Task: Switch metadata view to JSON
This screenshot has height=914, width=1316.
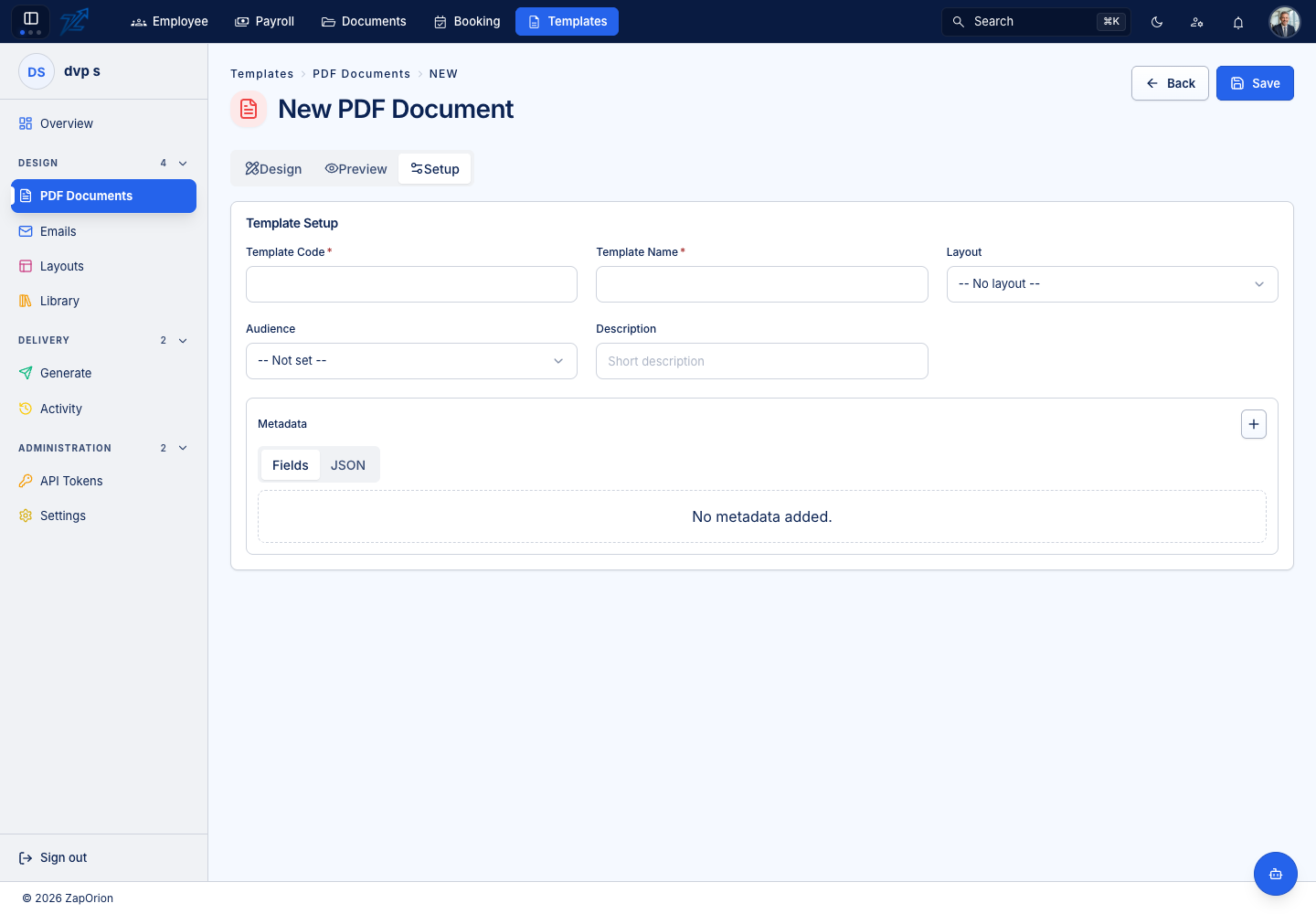Action: pos(348,465)
